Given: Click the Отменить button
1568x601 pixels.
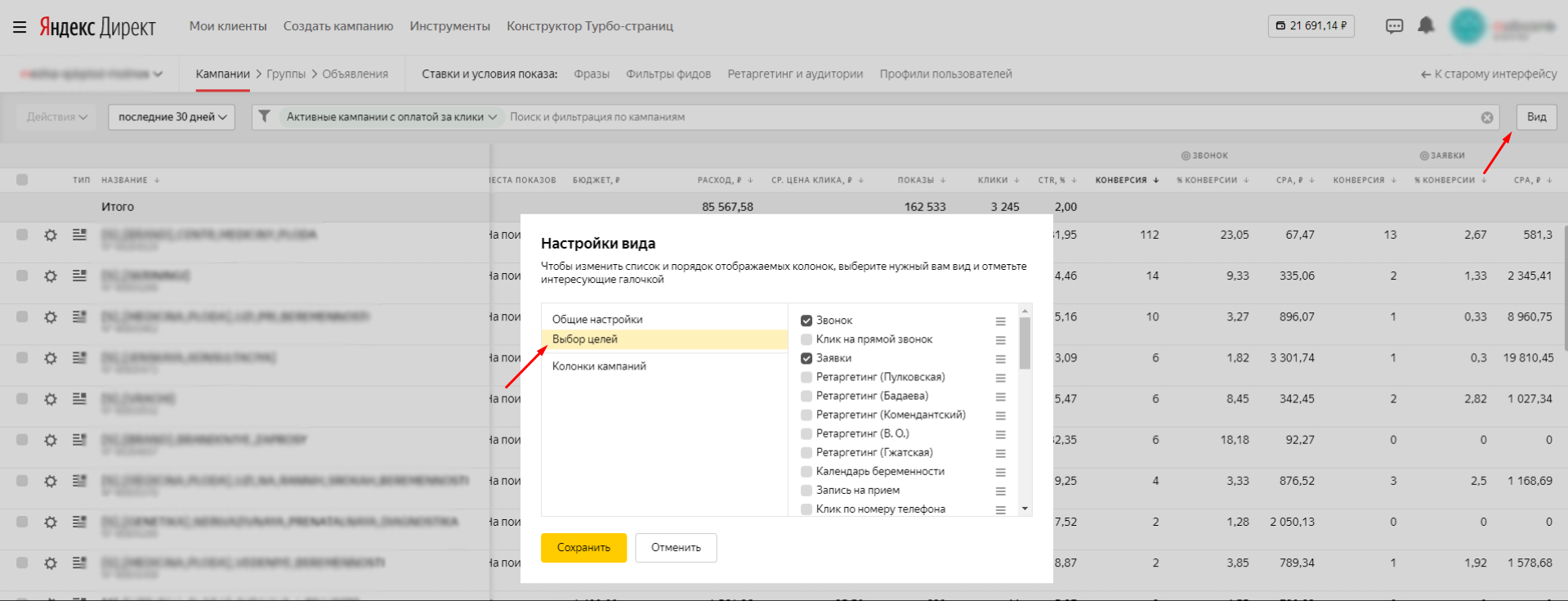Looking at the screenshot, I should [x=676, y=548].
